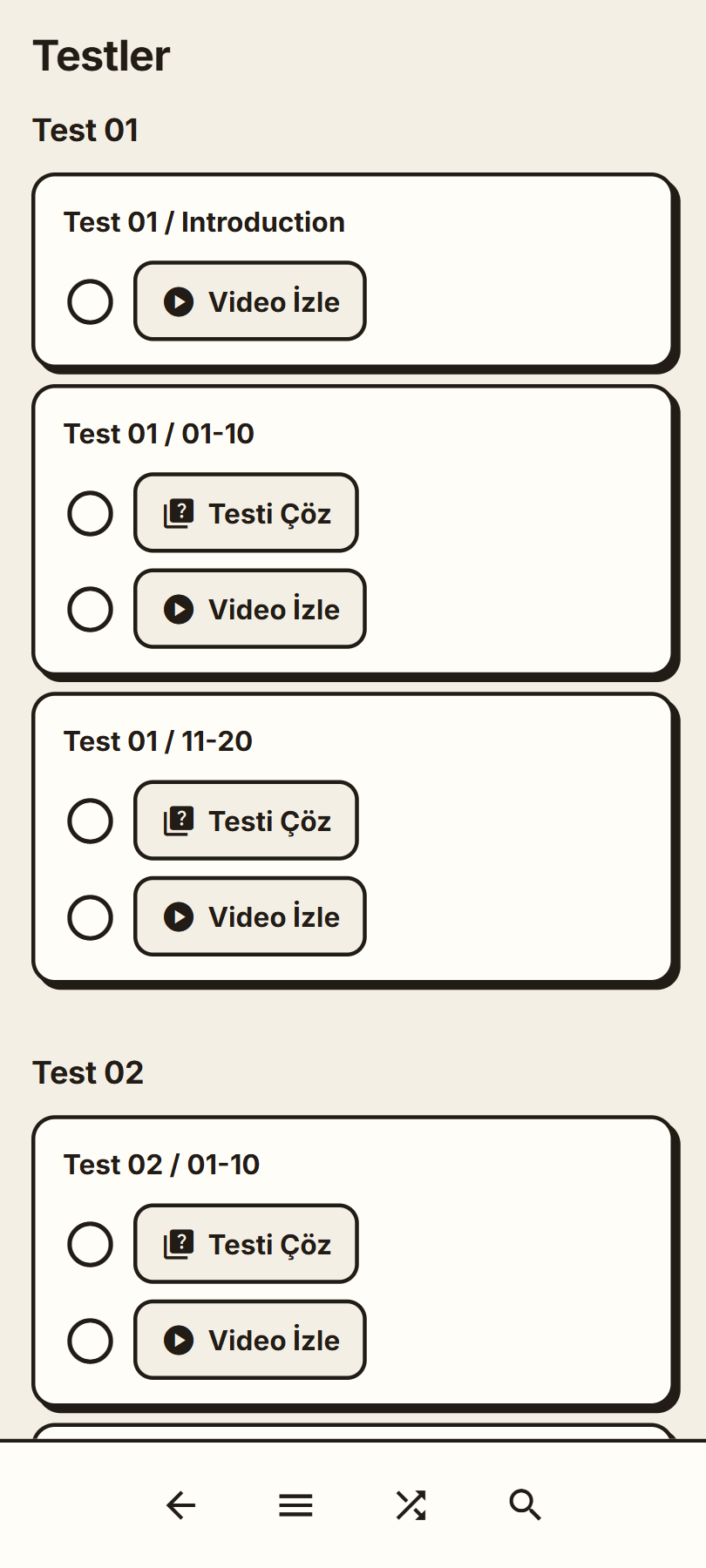The height and width of the screenshot is (1568, 706).
Task: Toggle circle beside Test 02 / 01-10 Testi Çöz
Action: [x=91, y=1244]
